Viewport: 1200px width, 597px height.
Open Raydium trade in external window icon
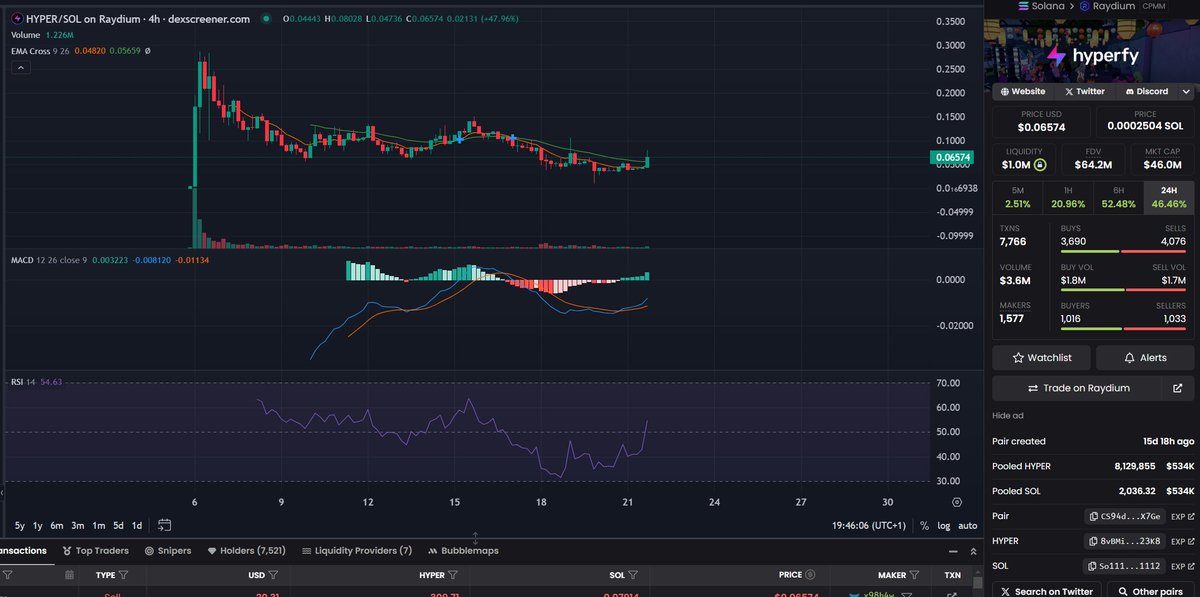pyautogui.click(x=1178, y=388)
